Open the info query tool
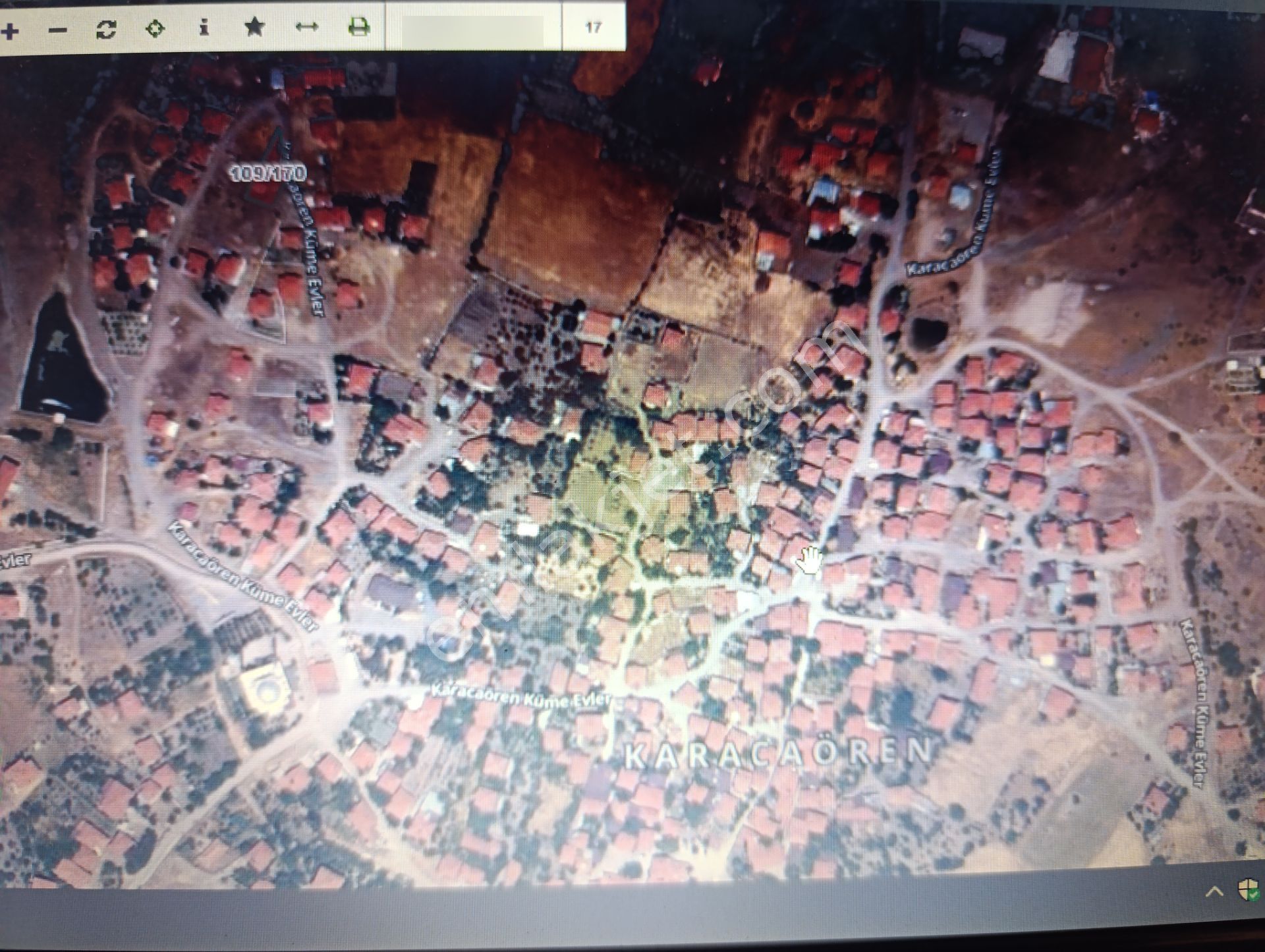This screenshot has width=1265, height=952. point(204,28)
